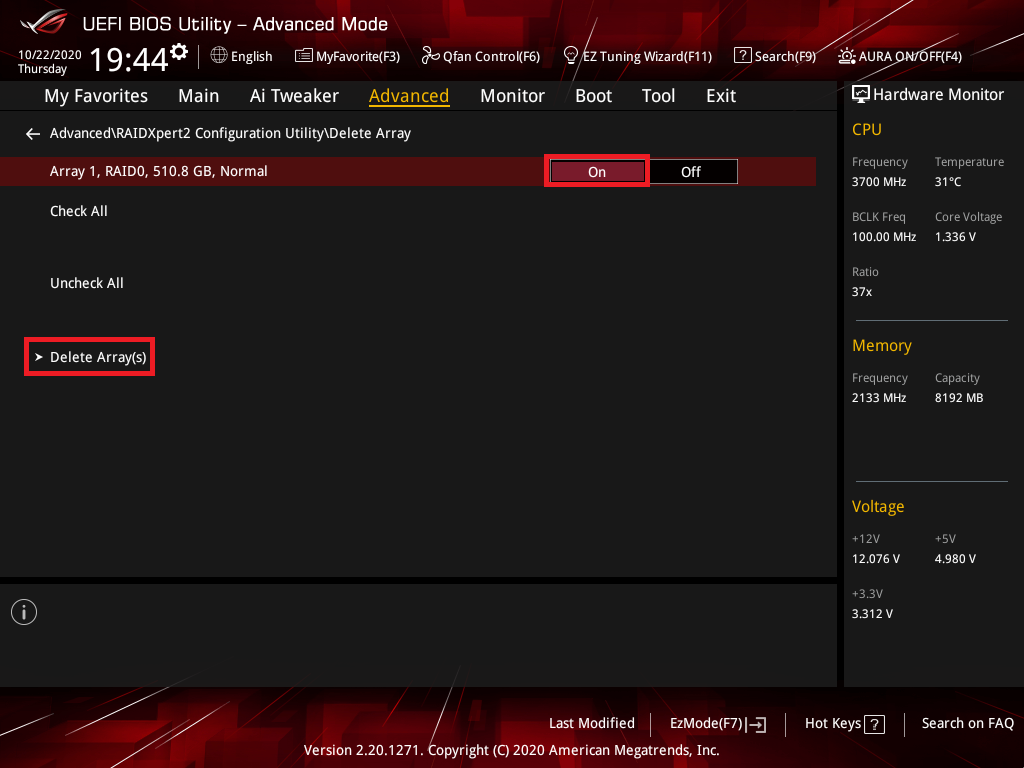Image resolution: width=1024 pixels, height=768 pixels.
Task: Go to the Boot tab
Action: tap(593, 96)
